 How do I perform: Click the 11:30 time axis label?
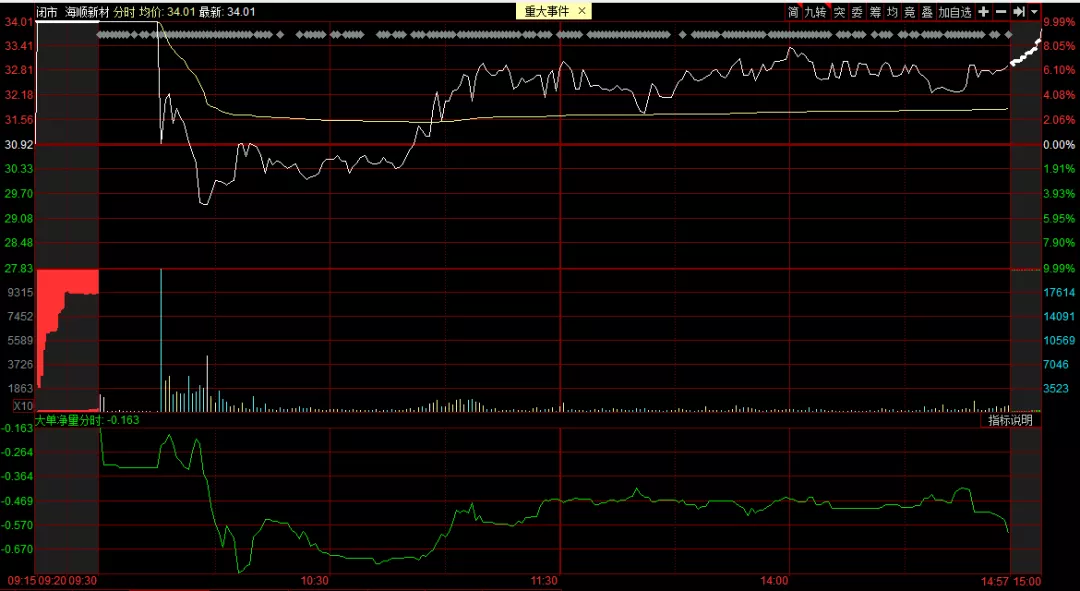pyautogui.click(x=545, y=581)
